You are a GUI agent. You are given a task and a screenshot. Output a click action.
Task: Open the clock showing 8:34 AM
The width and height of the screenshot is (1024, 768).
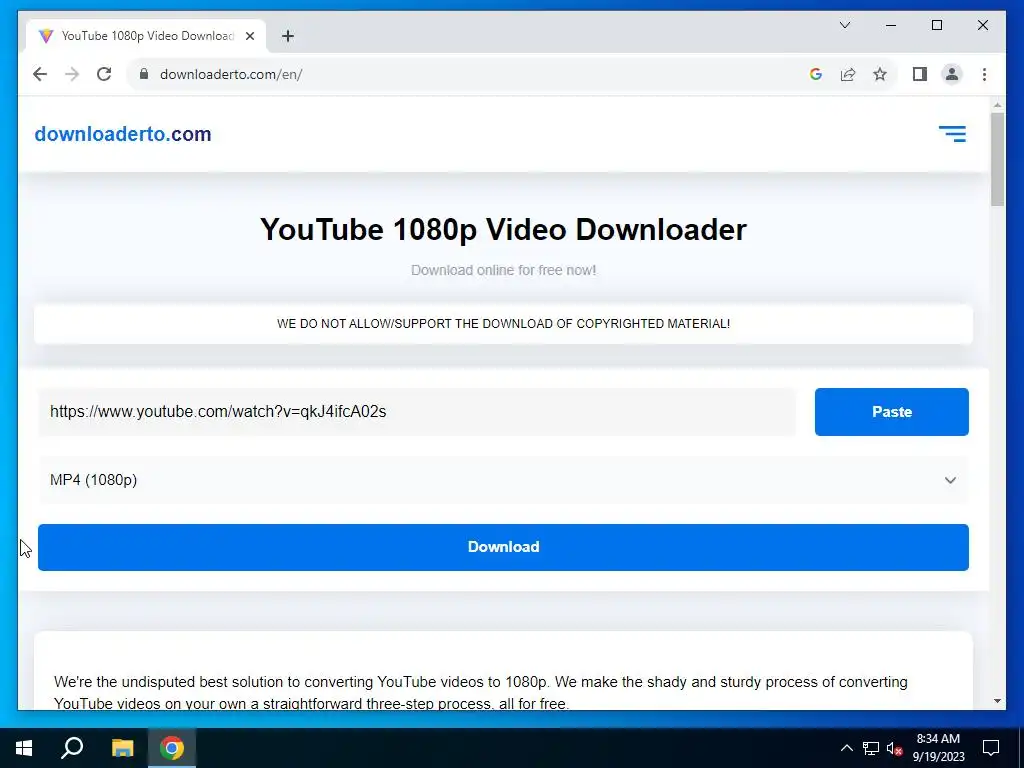(x=938, y=748)
